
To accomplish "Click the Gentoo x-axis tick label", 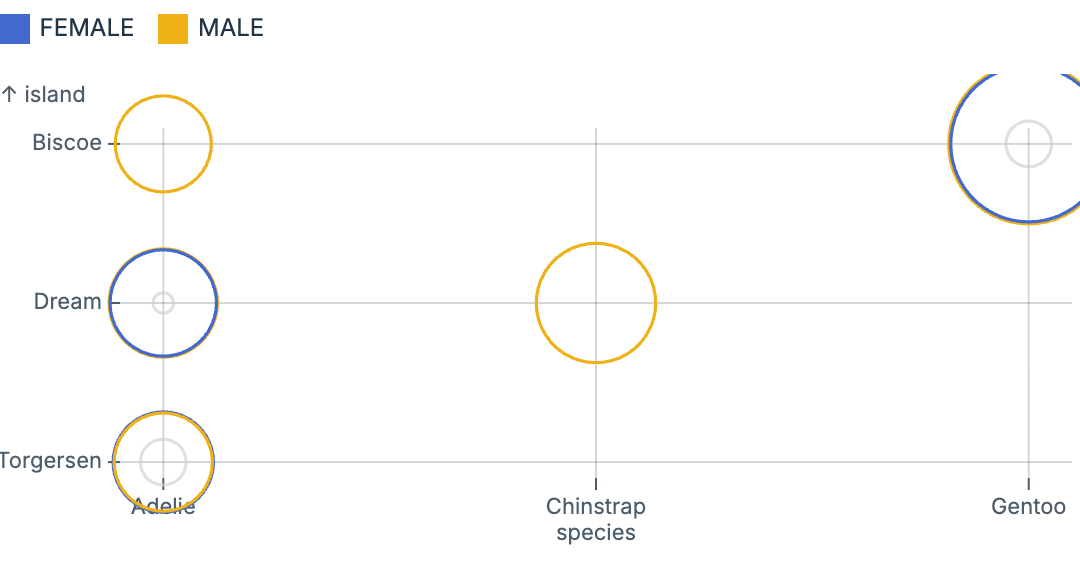I will (1028, 507).
